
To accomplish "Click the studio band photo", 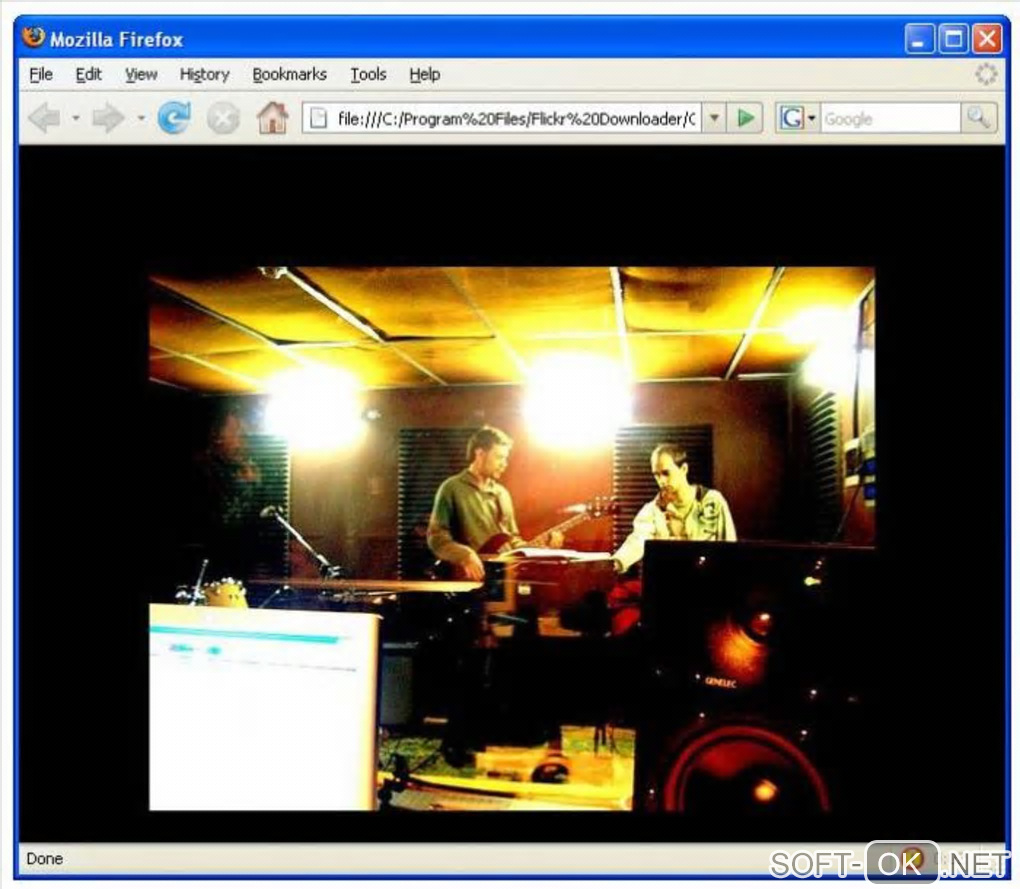I will tap(512, 538).
